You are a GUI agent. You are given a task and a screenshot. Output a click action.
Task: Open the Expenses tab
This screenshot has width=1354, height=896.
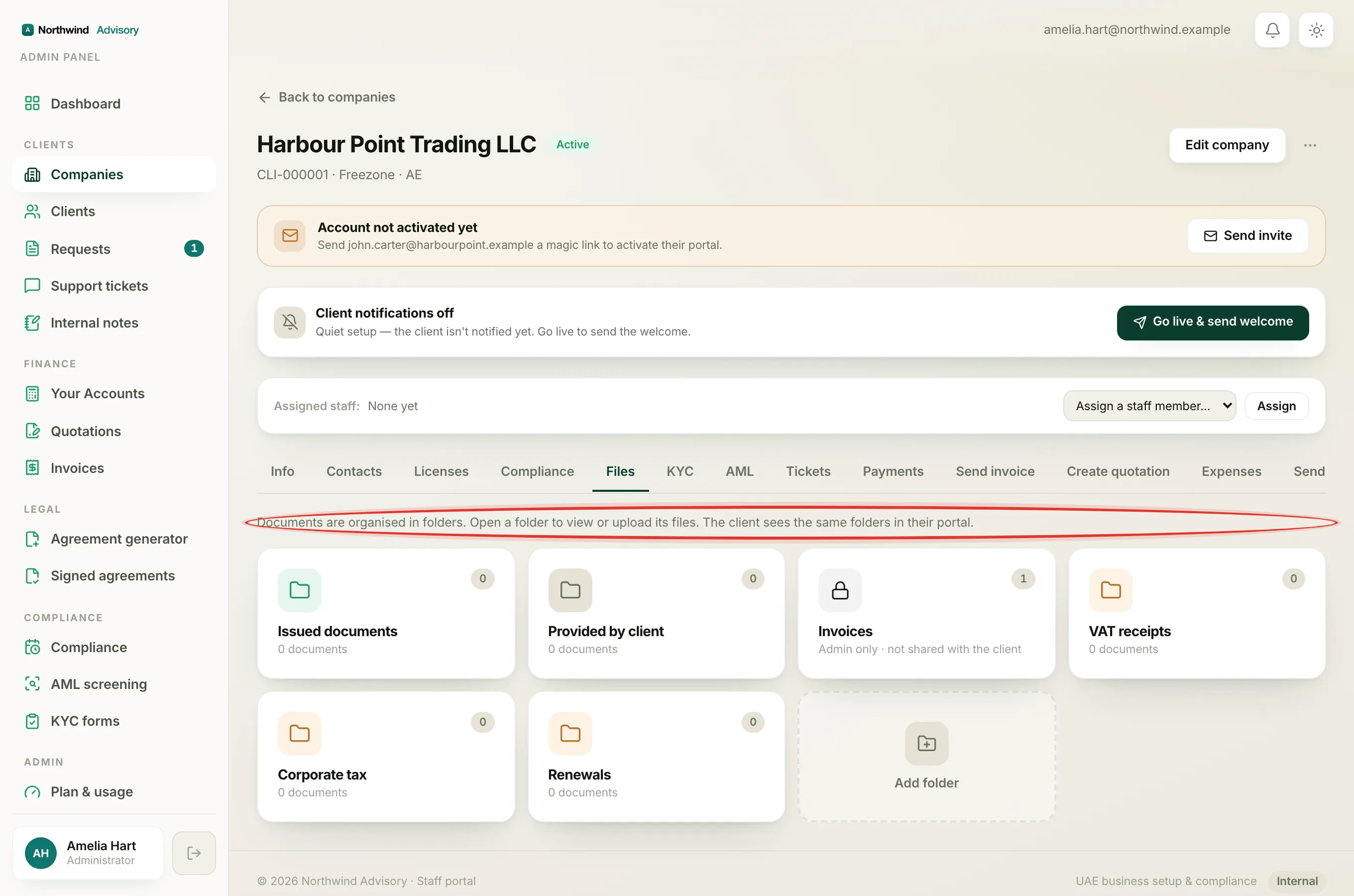[1231, 471]
